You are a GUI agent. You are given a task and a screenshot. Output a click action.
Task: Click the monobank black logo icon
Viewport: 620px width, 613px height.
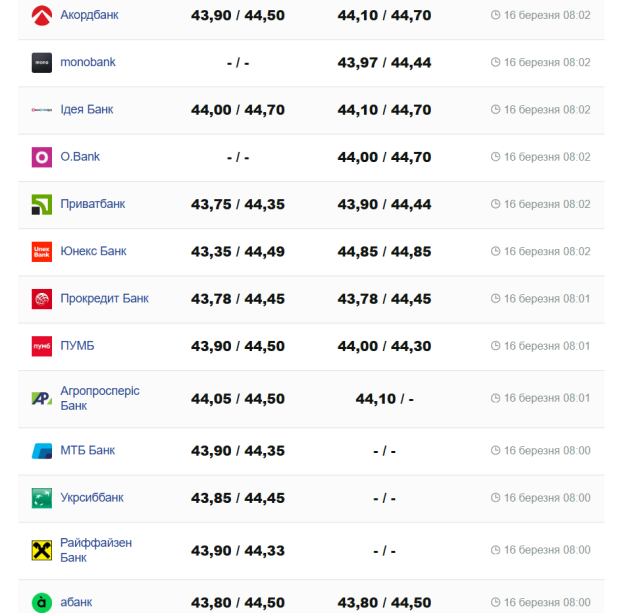tap(41, 62)
